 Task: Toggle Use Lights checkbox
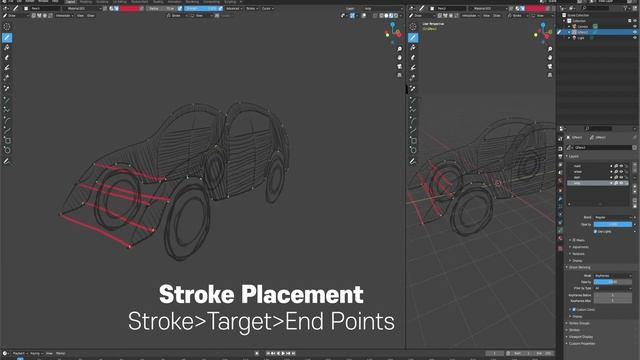(x=595, y=231)
